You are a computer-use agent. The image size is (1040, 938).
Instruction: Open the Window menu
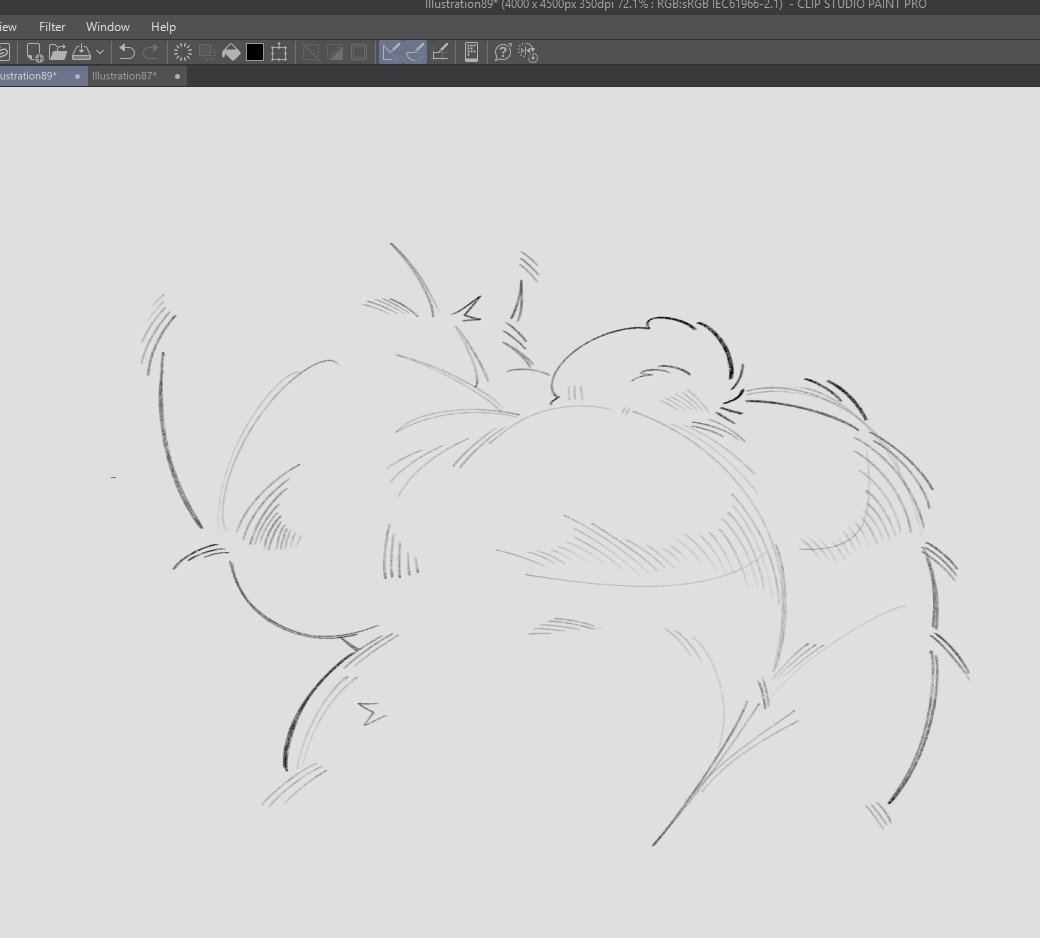(x=107, y=27)
